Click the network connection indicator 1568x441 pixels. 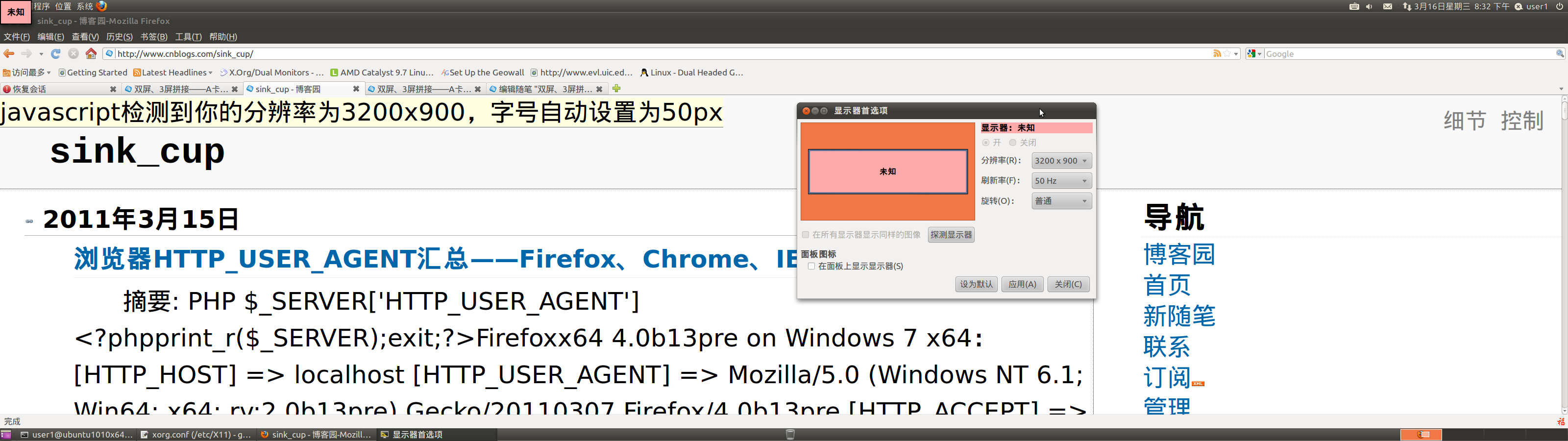tap(1407, 6)
